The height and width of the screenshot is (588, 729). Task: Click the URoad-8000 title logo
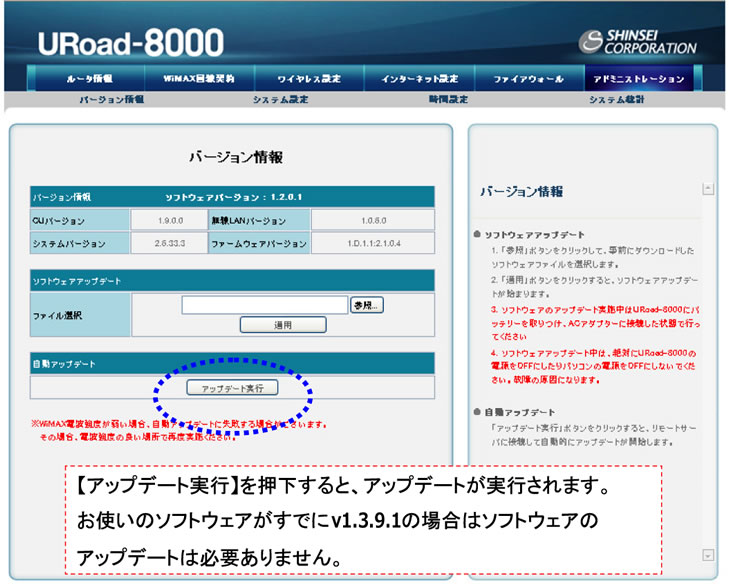click(131, 42)
